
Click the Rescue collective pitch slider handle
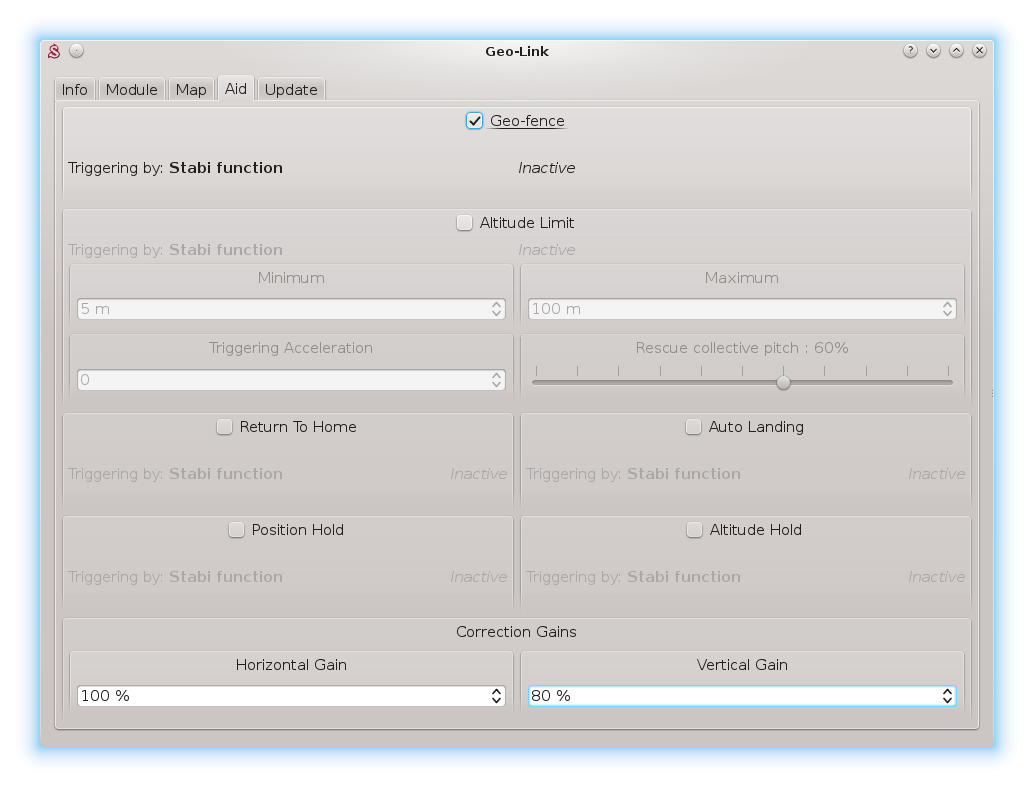(784, 382)
